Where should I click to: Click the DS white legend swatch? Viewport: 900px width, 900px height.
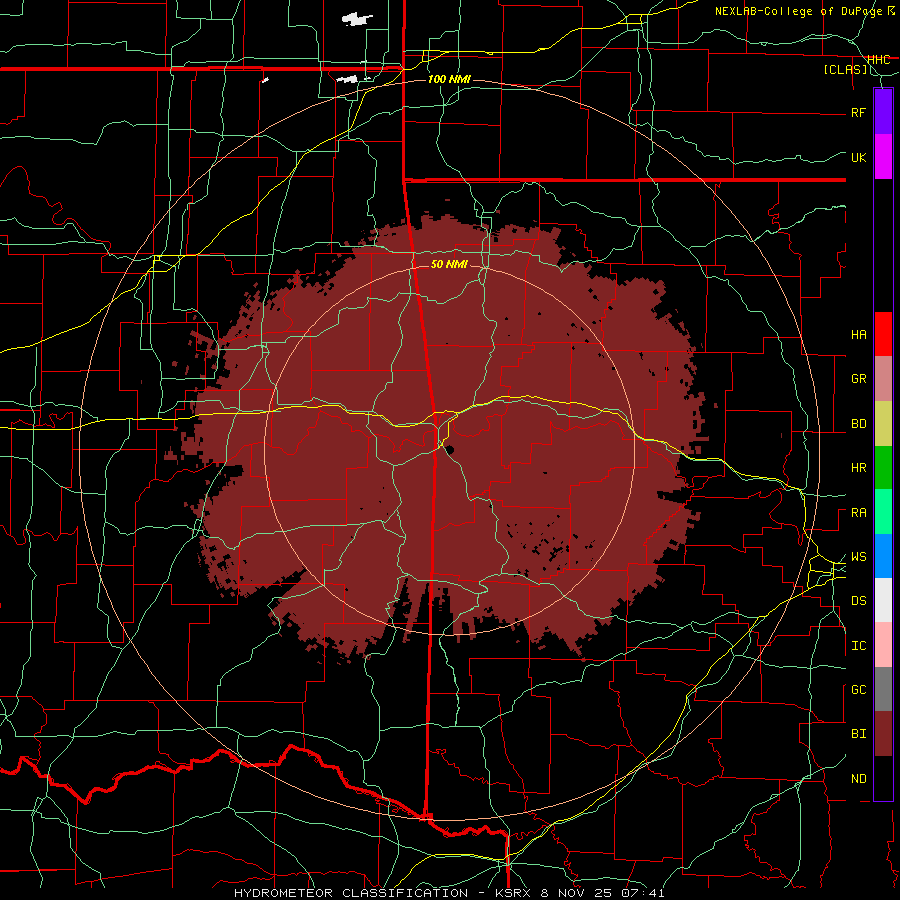(883, 600)
